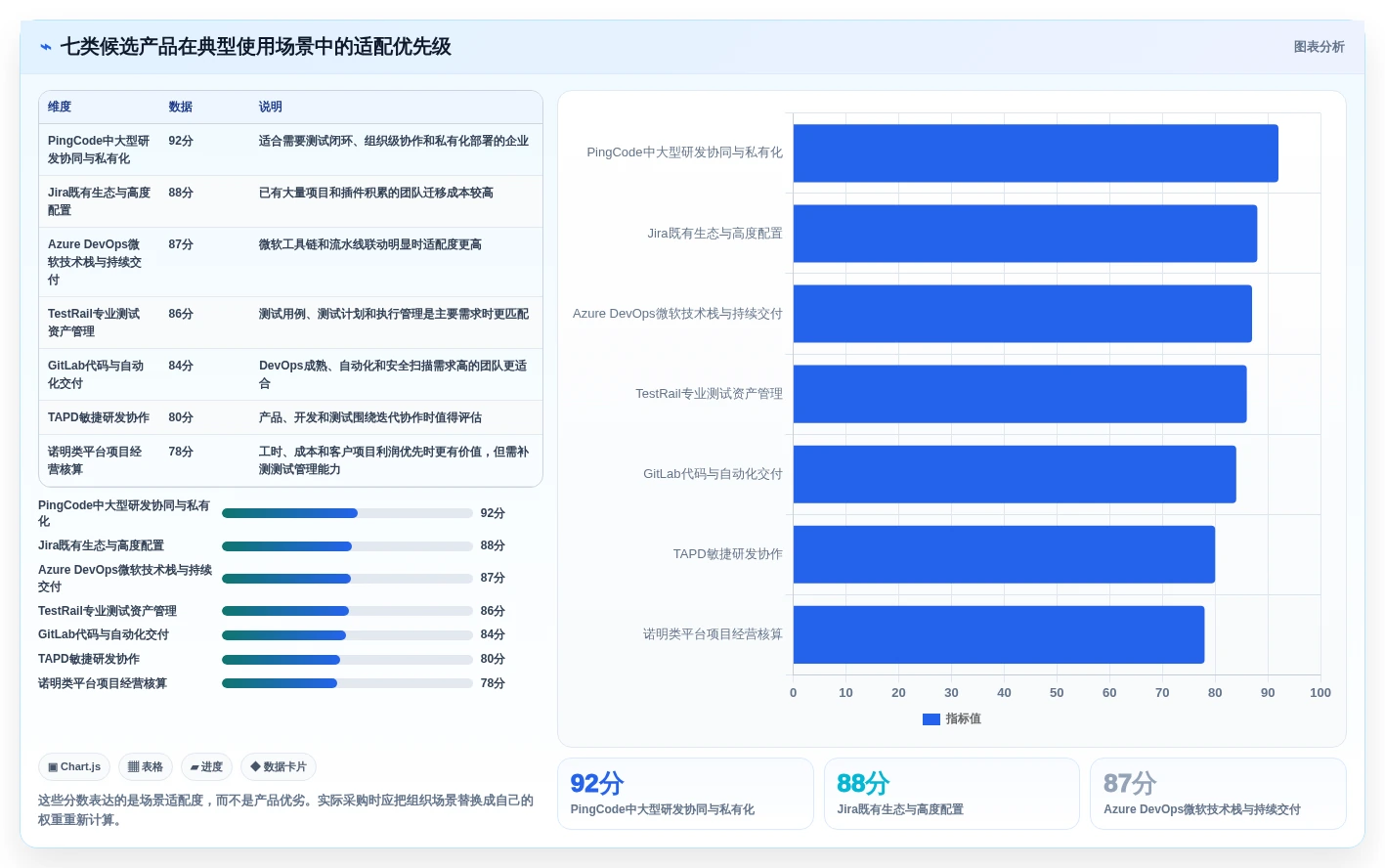Click the Azure DevOps bar in chart
This screenshot has height=868, width=1385.
click(x=1022, y=314)
